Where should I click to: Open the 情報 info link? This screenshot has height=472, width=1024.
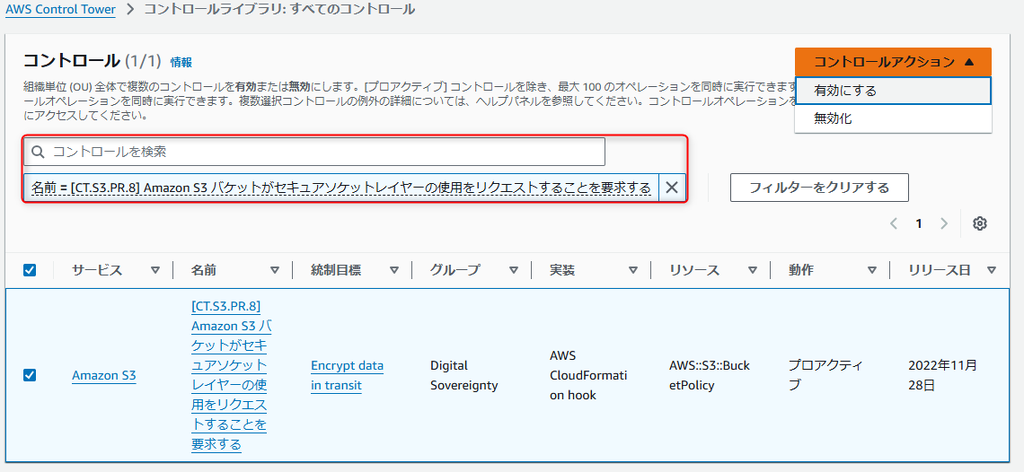(181, 62)
